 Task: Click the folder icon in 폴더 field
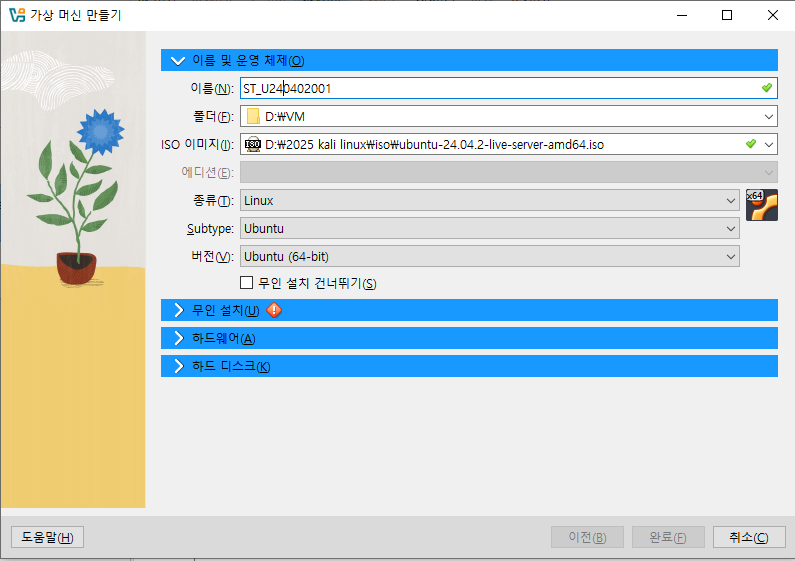coord(253,116)
